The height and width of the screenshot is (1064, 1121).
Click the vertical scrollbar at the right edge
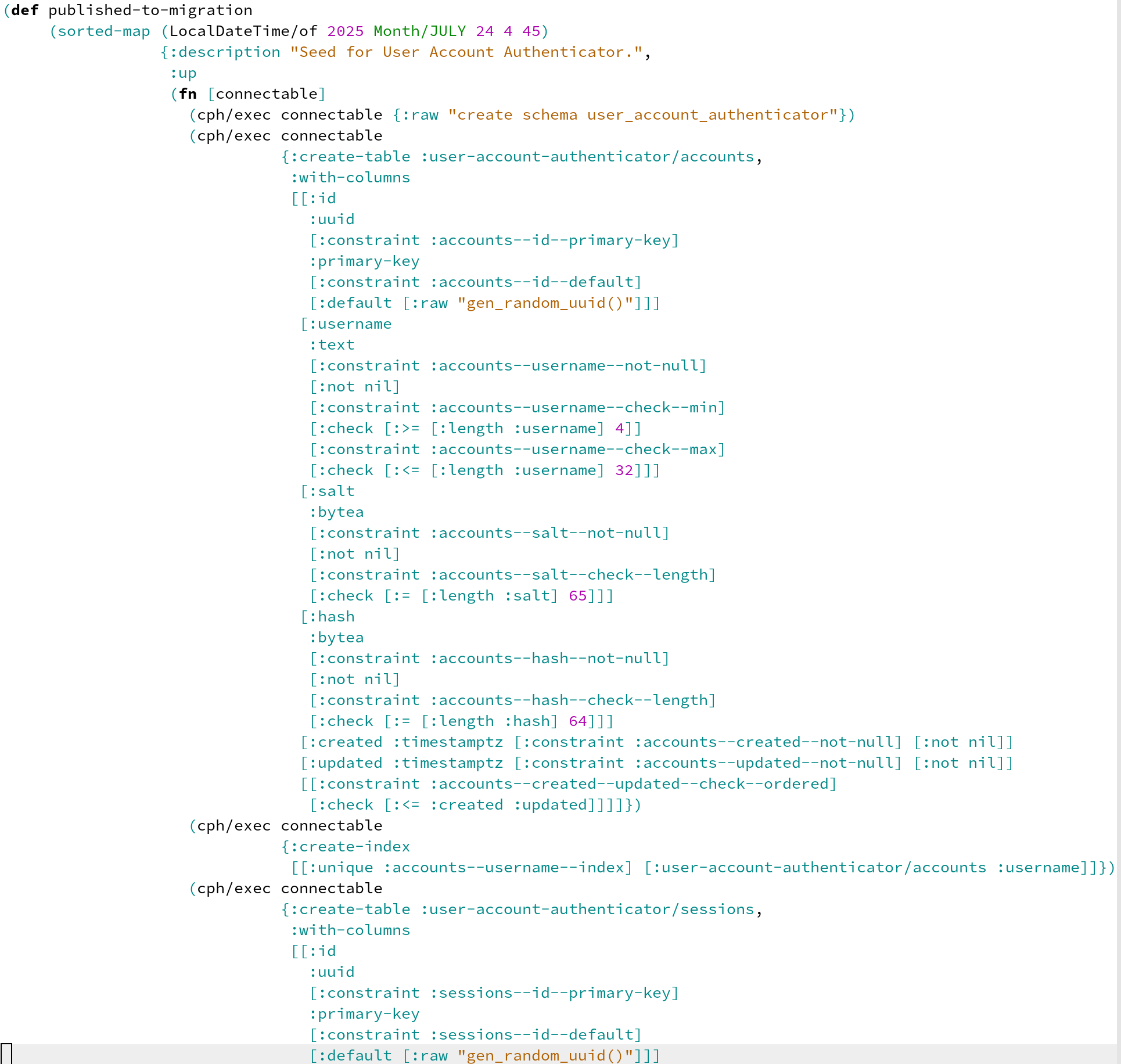[1118, 532]
